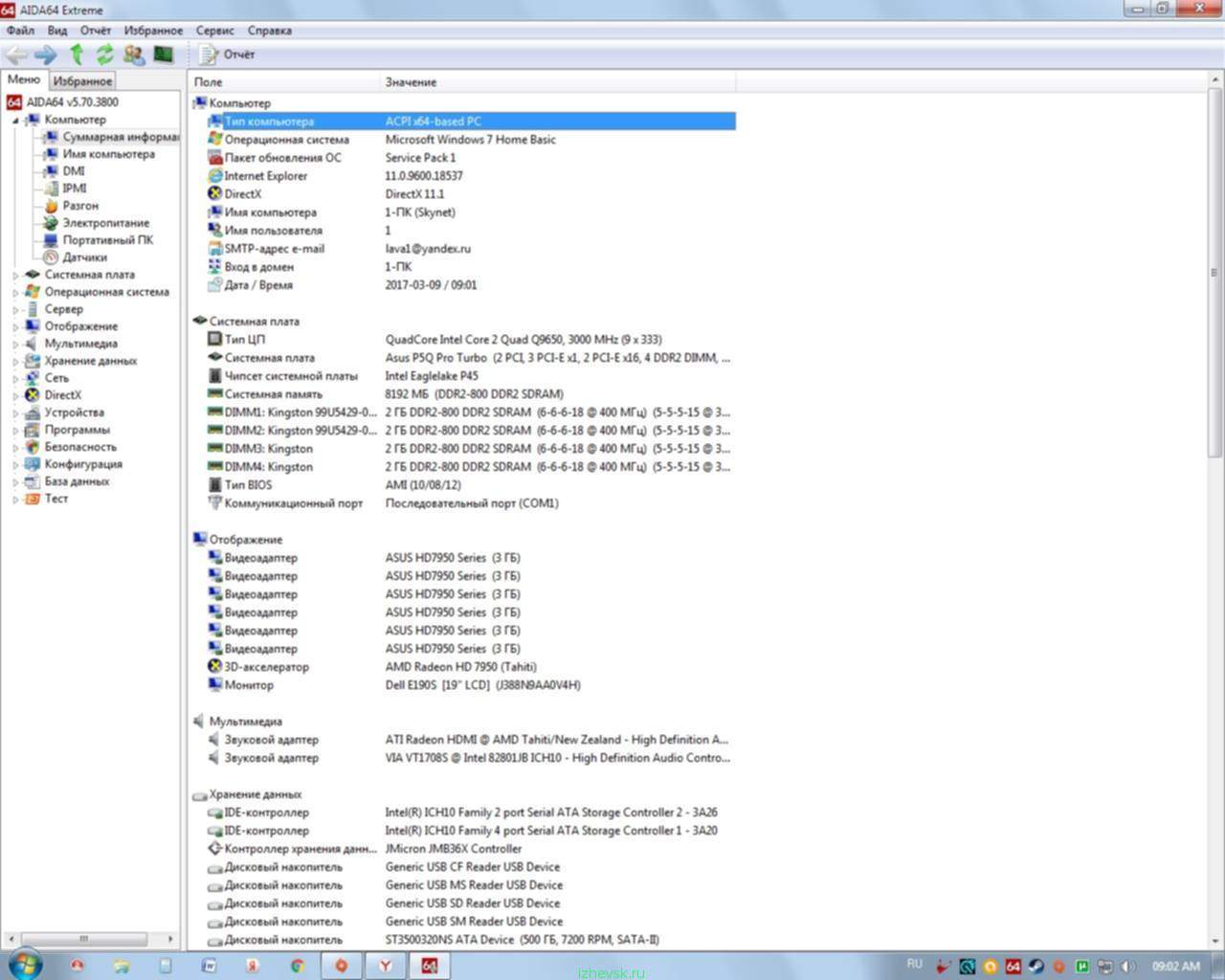Click the Тест tree icon
This screenshot has height=980, width=1225.
33,499
